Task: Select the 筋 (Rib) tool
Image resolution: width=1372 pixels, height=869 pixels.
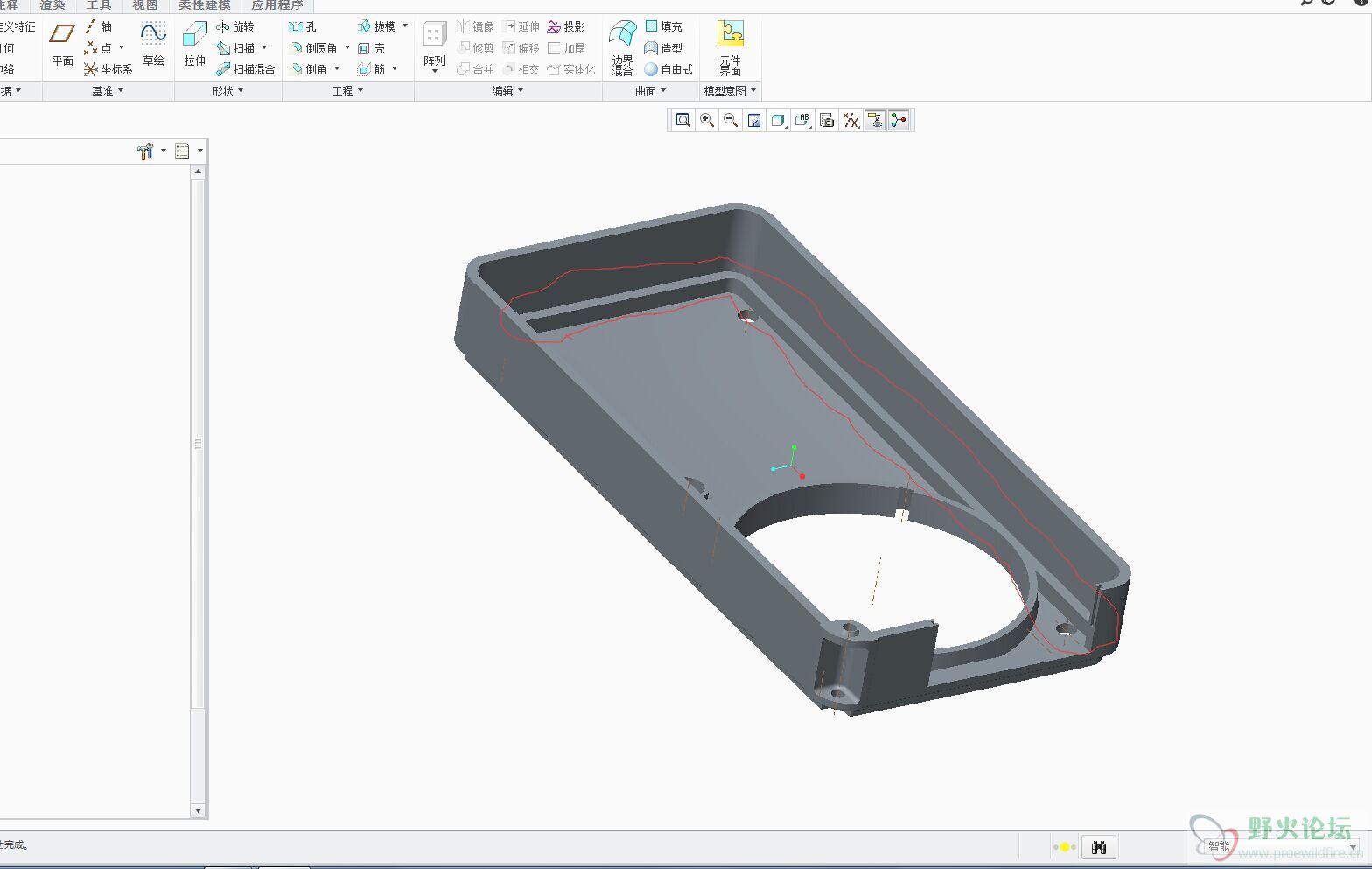Action: [x=371, y=69]
